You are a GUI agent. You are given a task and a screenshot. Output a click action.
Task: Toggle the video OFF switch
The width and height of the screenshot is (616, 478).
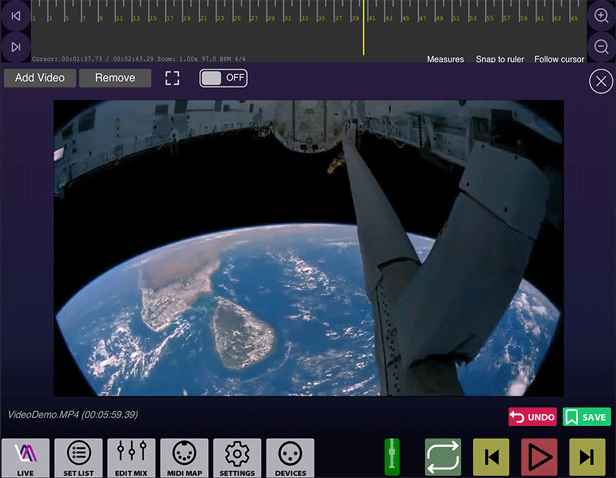pos(223,78)
